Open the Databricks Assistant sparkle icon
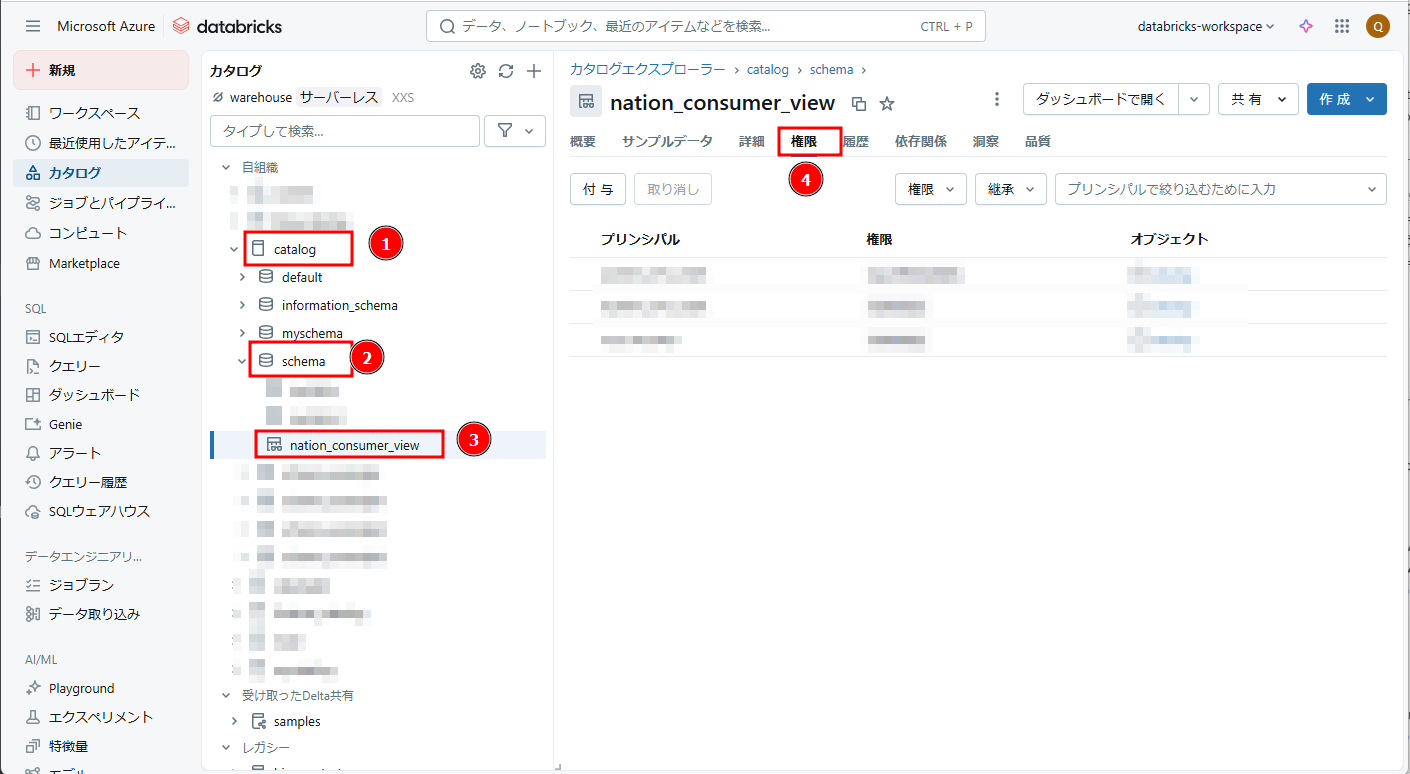 1306,26
